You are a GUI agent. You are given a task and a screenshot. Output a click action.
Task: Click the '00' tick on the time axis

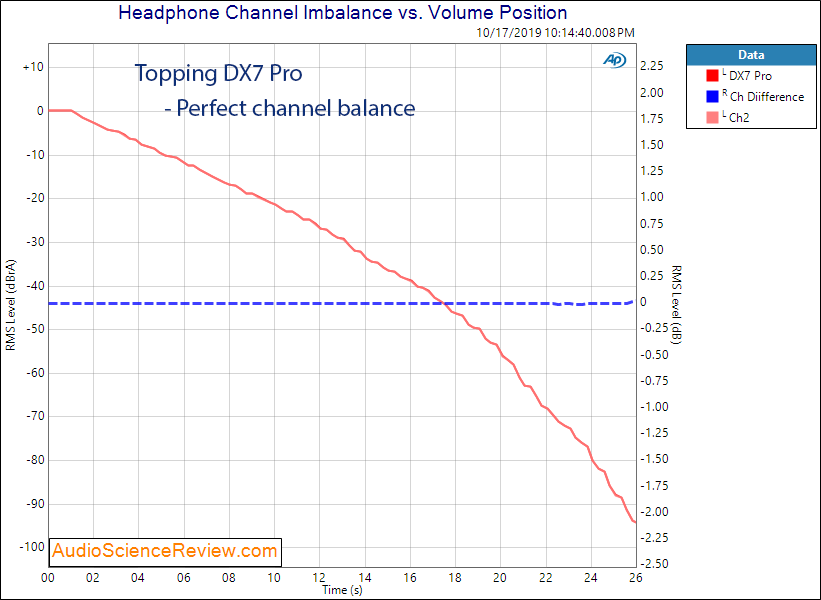click(48, 578)
